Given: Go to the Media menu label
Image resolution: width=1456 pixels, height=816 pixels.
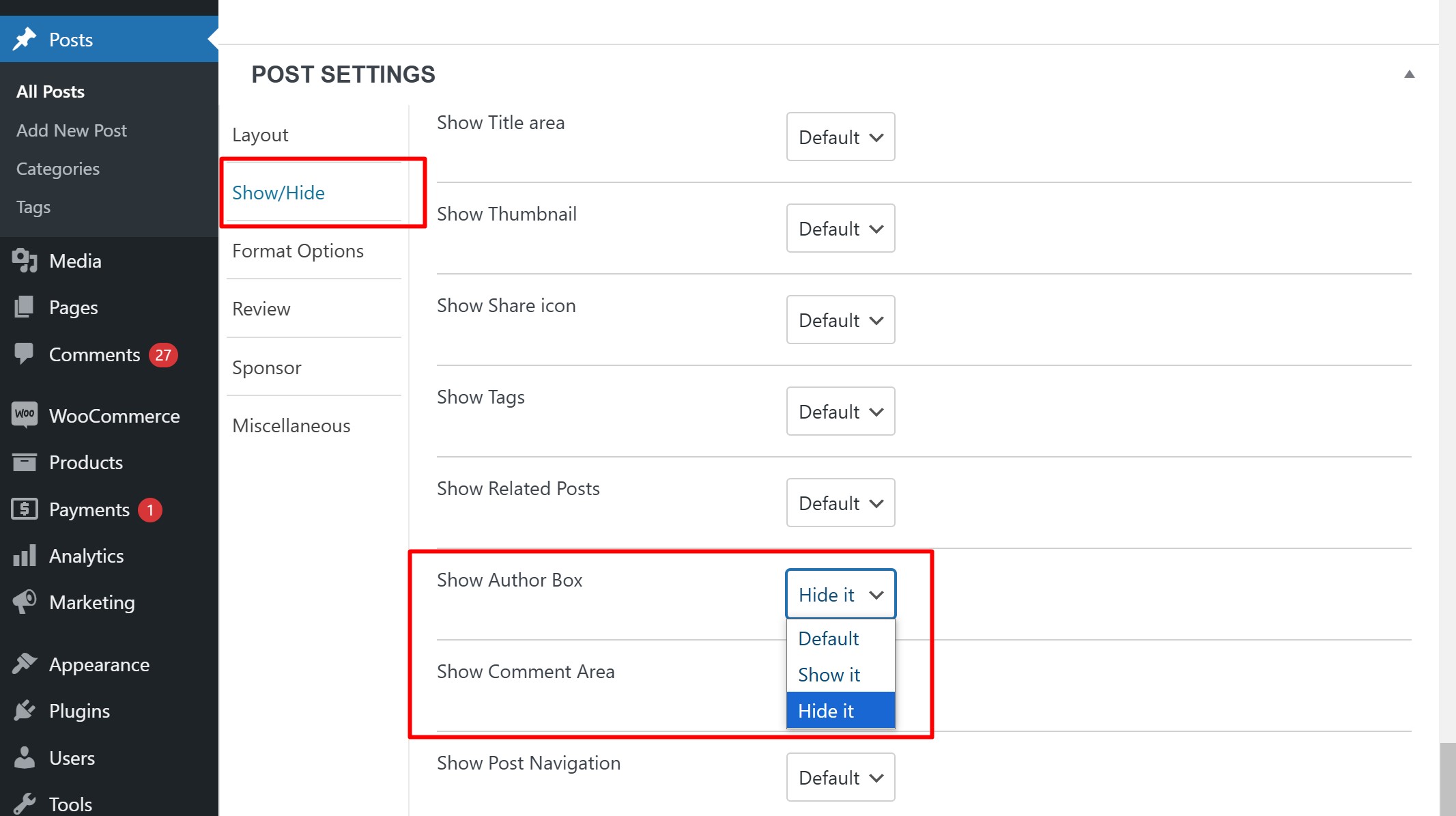Looking at the screenshot, I should click(75, 261).
